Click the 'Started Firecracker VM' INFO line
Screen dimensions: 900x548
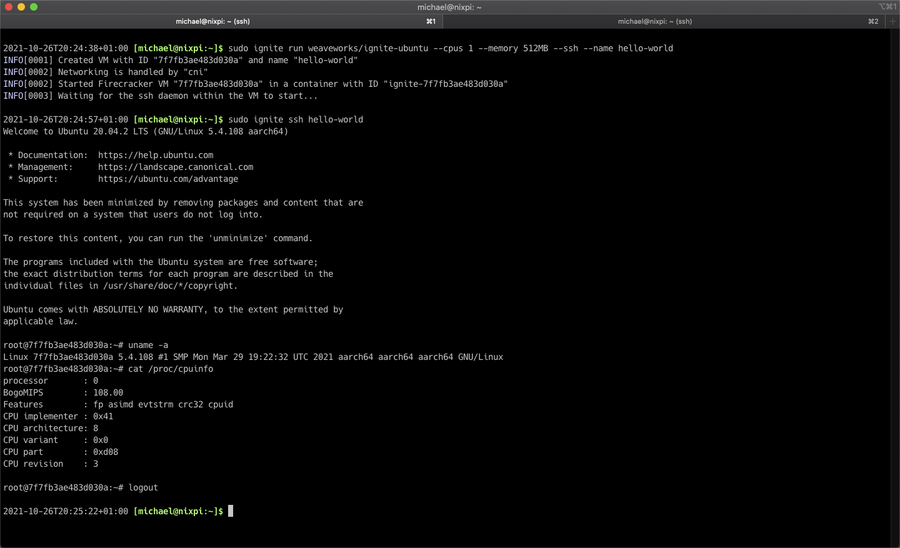tap(255, 84)
